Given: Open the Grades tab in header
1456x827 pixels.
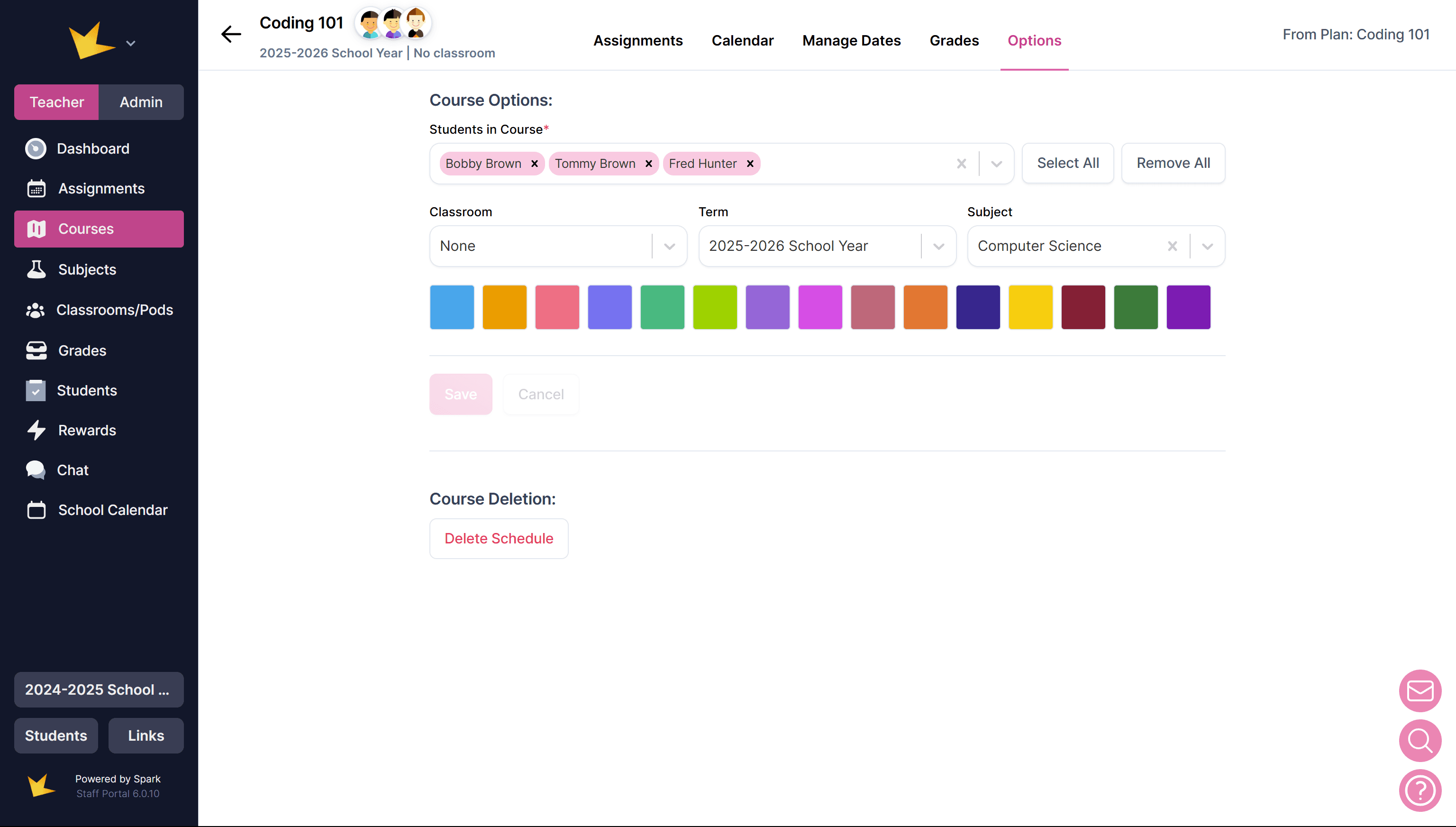Looking at the screenshot, I should coord(954,41).
